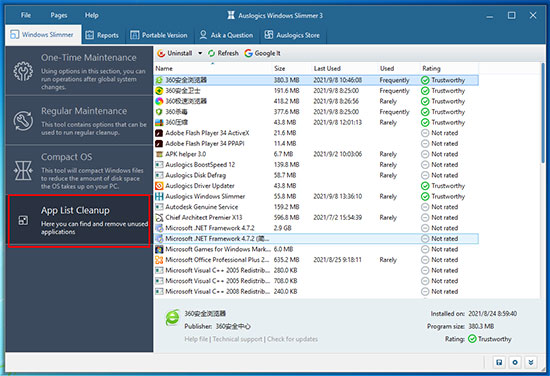Open Regular Maintenance via its wrench icon

(23, 121)
